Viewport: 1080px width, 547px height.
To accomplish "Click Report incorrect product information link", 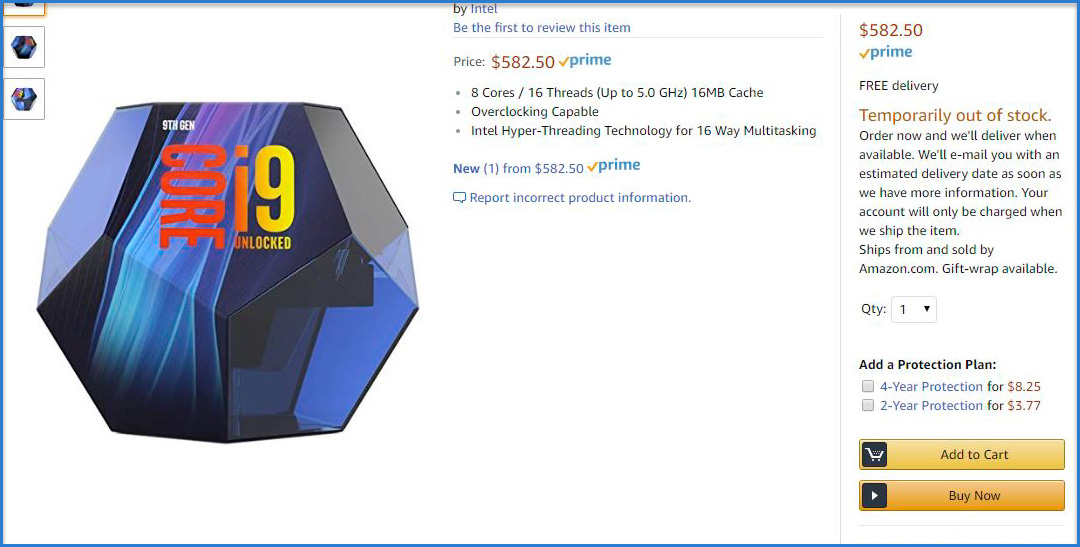I will coord(580,198).
